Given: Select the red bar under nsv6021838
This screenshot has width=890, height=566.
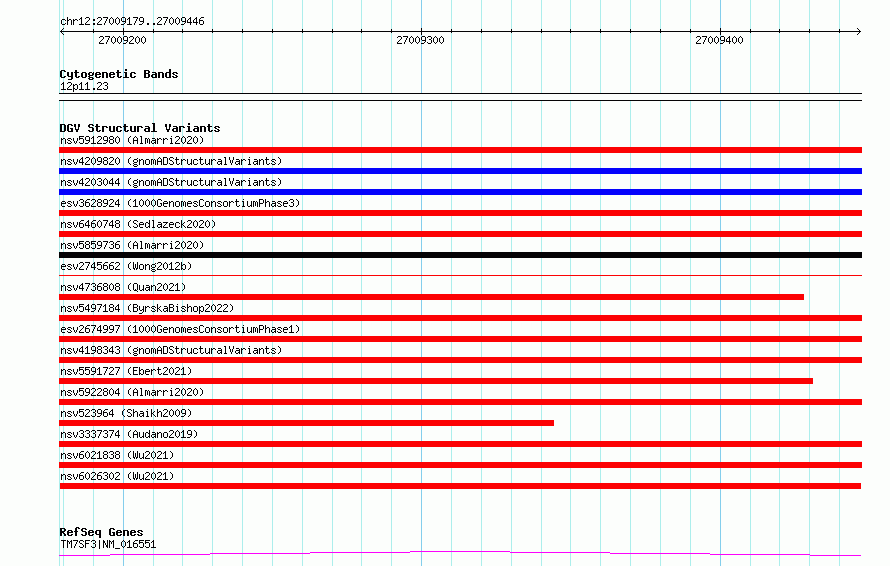Looking at the screenshot, I should pos(460,465).
